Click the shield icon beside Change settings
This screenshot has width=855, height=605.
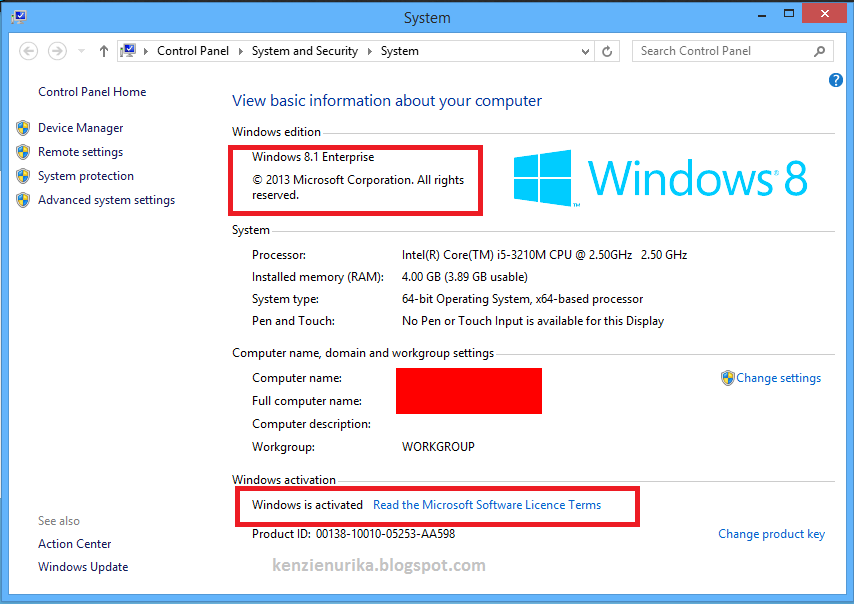[729, 378]
